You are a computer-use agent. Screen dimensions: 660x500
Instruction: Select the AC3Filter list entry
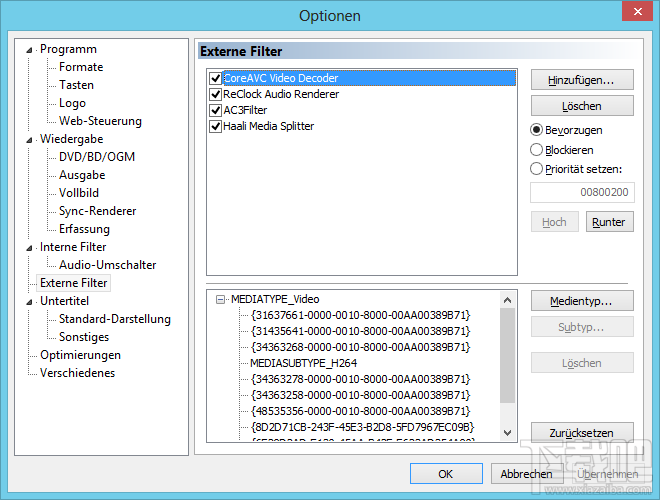click(245, 110)
